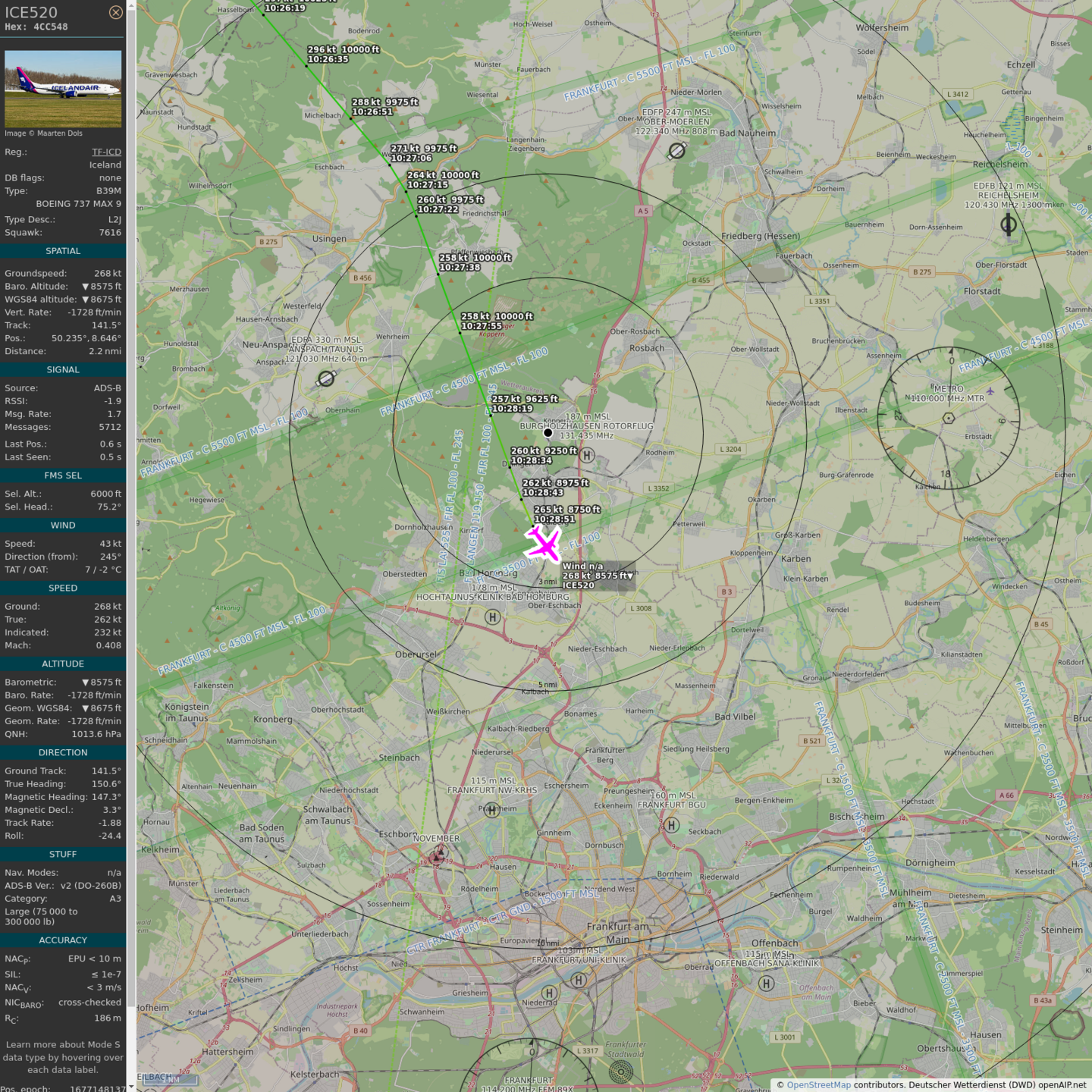Open the TF-ICD registration link

tap(106, 152)
